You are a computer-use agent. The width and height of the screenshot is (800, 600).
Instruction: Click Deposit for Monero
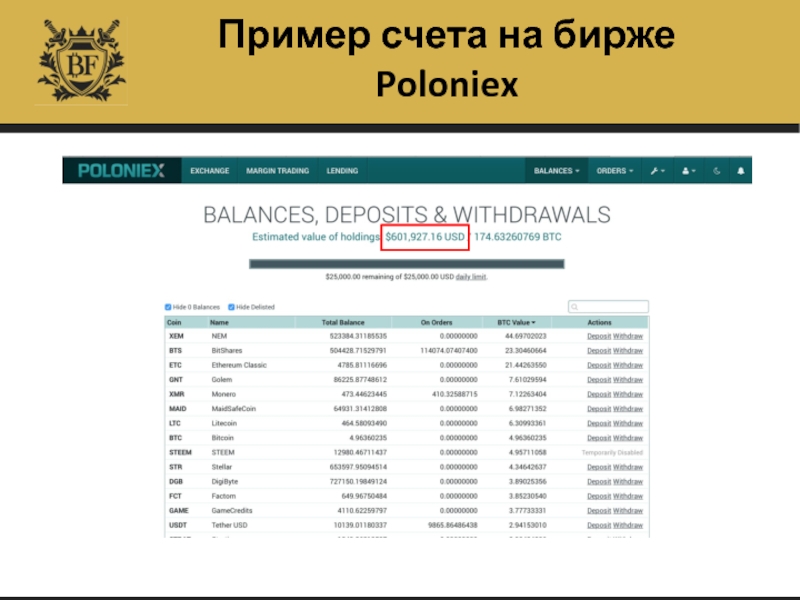(599, 394)
